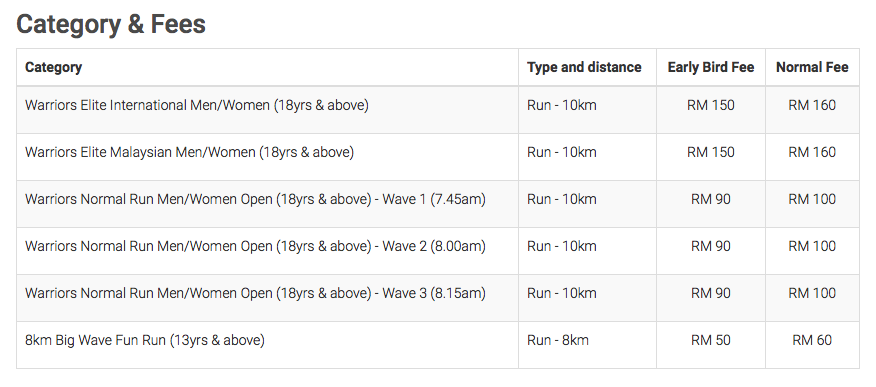Click the Early Bird Fee column header
This screenshot has height=387, width=876.
[711, 67]
